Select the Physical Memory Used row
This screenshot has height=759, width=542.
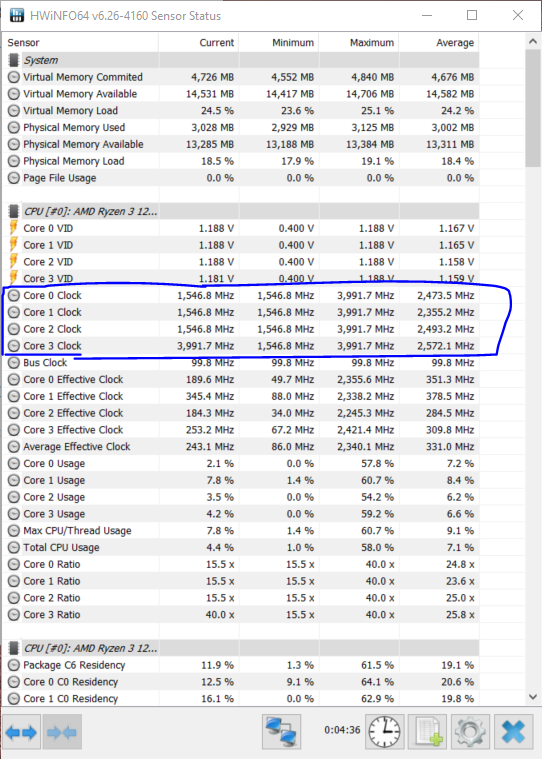pos(241,127)
